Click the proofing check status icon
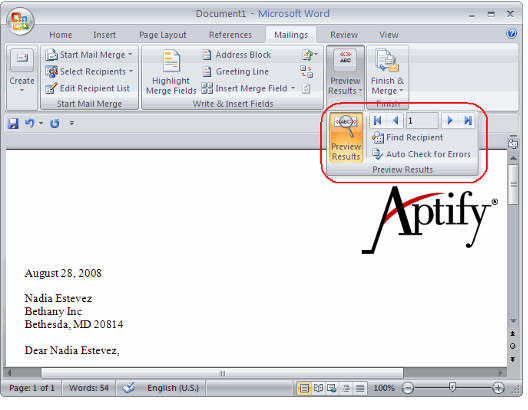The image size is (528, 410). click(x=128, y=388)
